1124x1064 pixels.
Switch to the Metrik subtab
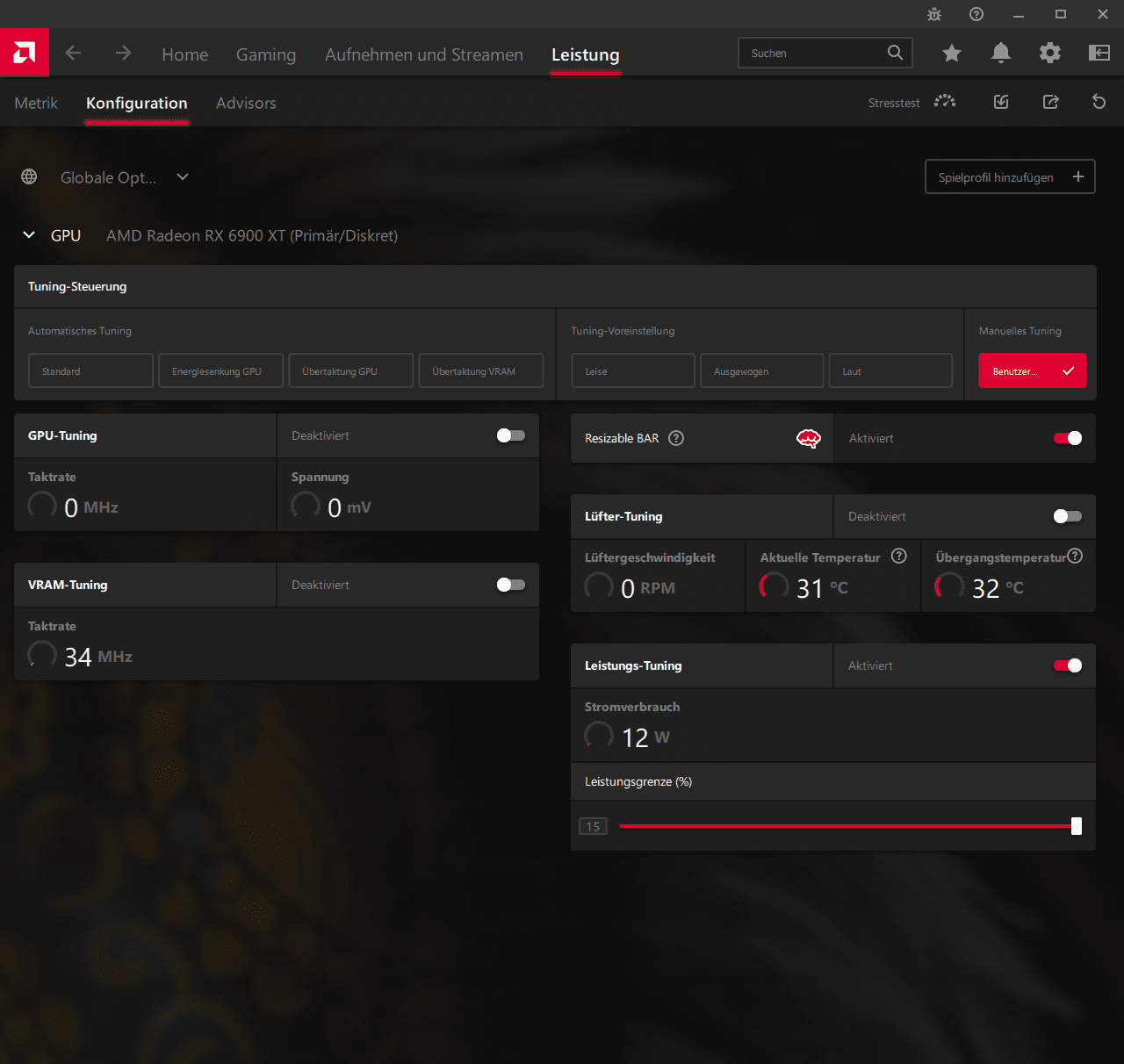(36, 103)
